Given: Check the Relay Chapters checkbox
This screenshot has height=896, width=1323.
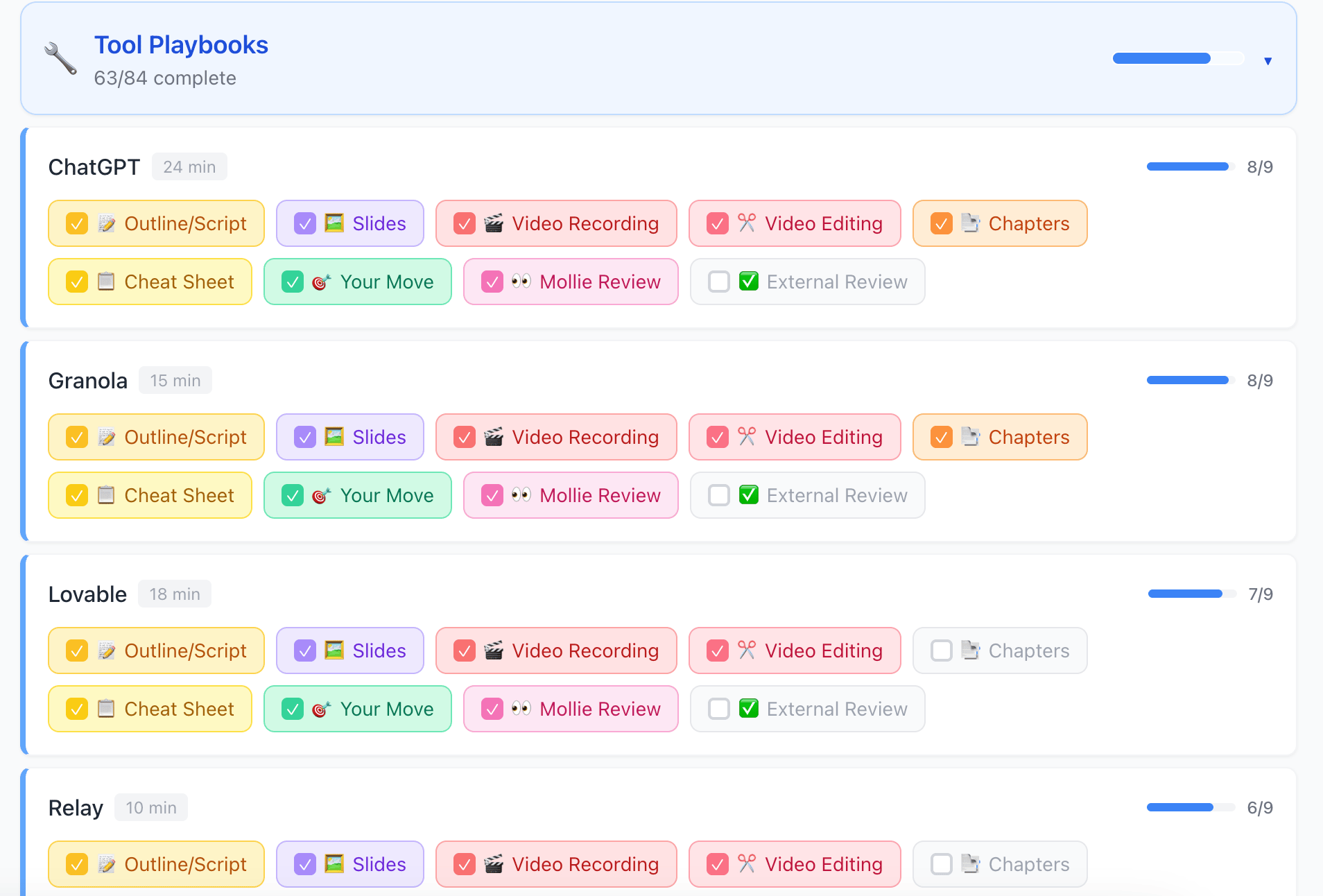Looking at the screenshot, I should (942, 864).
